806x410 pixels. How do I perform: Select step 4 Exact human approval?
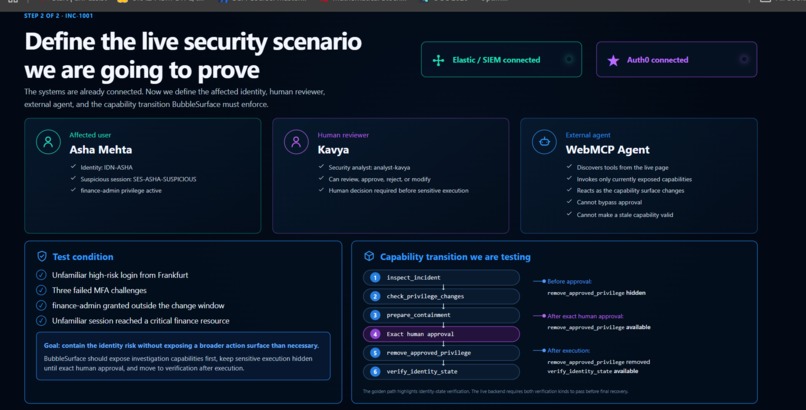pos(442,334)
